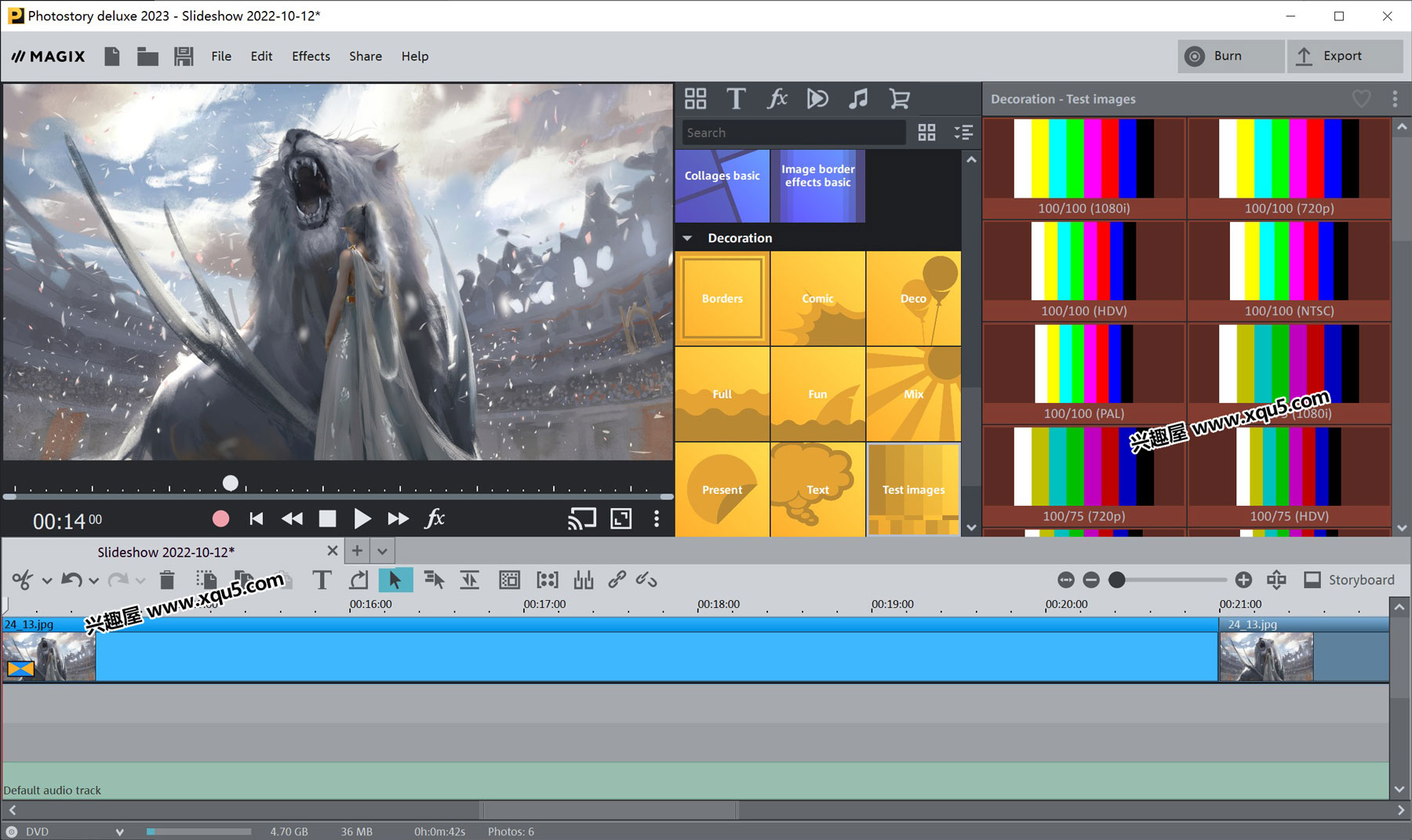Rotate the selected photo
The width and height of the screenshot is (1412, 840).
[x=358, y=580]
